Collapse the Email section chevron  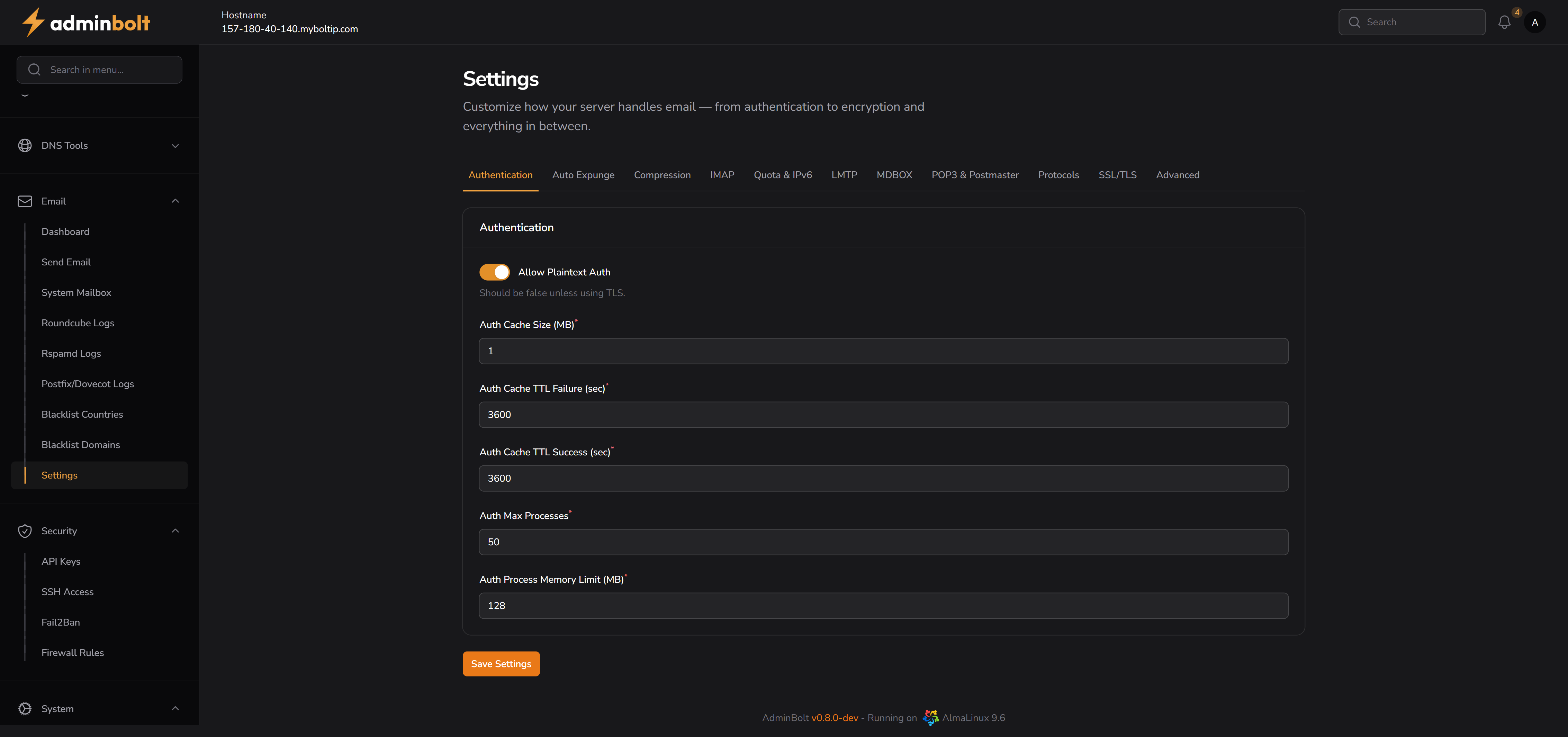pyautogui.click(x=175, y=201)
